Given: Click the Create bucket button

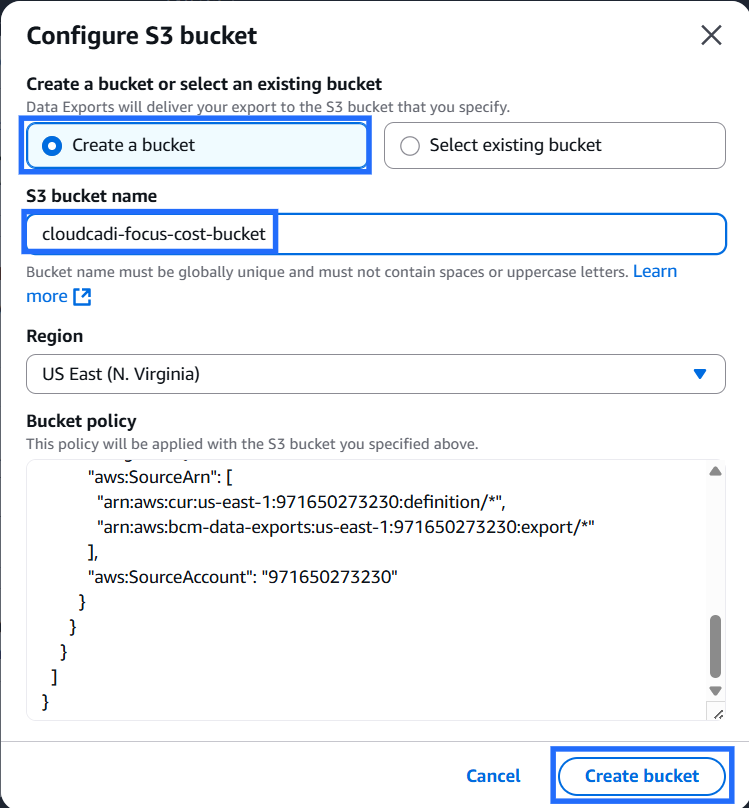Looking at the screenshot, I should (x=642, y=776).
